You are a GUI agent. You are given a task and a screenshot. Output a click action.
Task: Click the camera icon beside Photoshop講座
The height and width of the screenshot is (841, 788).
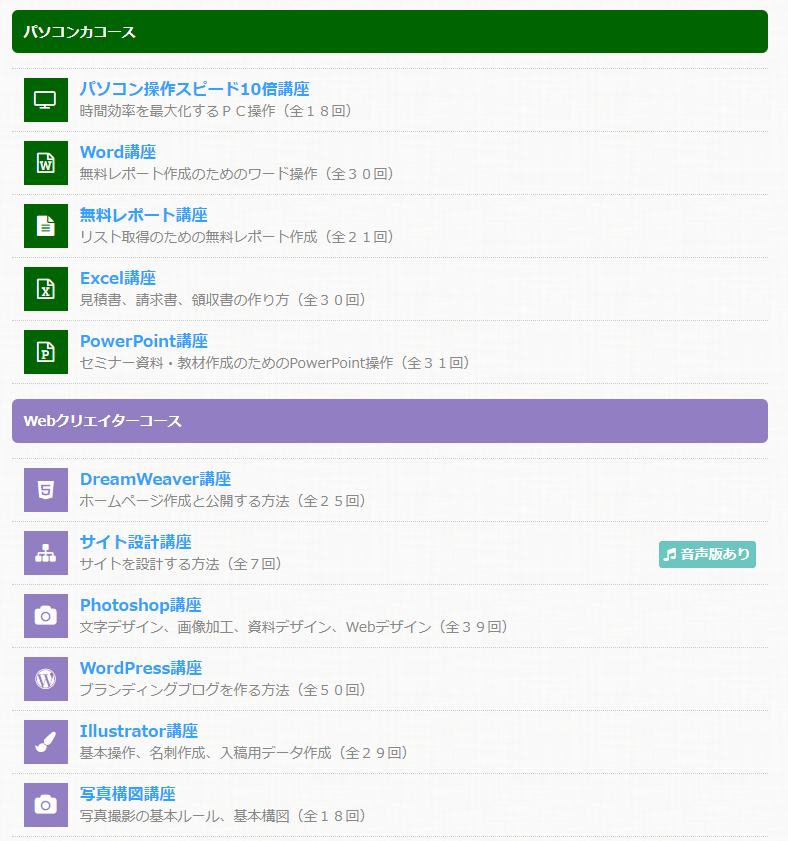46,616
